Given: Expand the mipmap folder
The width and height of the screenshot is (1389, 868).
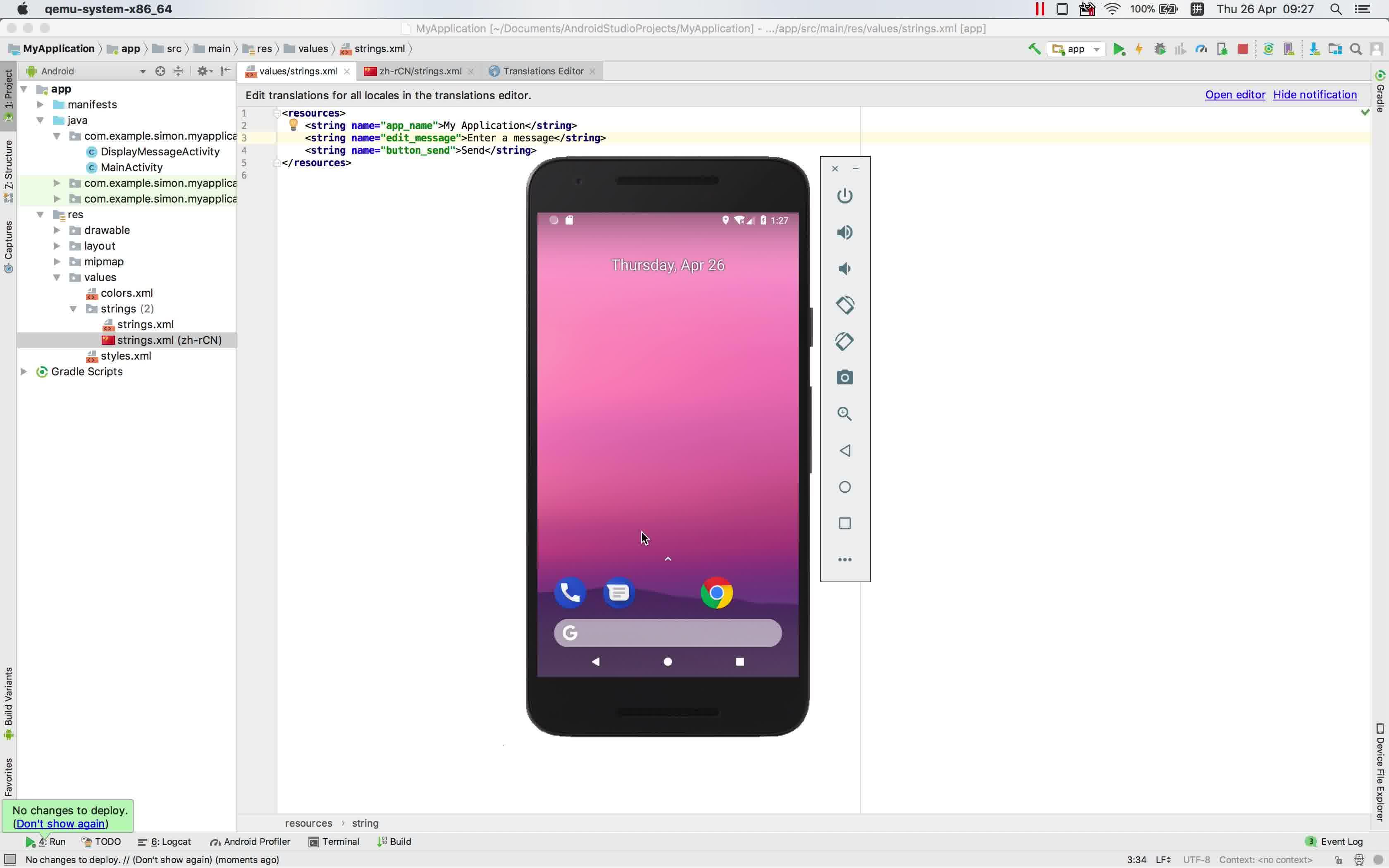Looking at the screenshot, I should pyautogui.click(x=57, y=262).
